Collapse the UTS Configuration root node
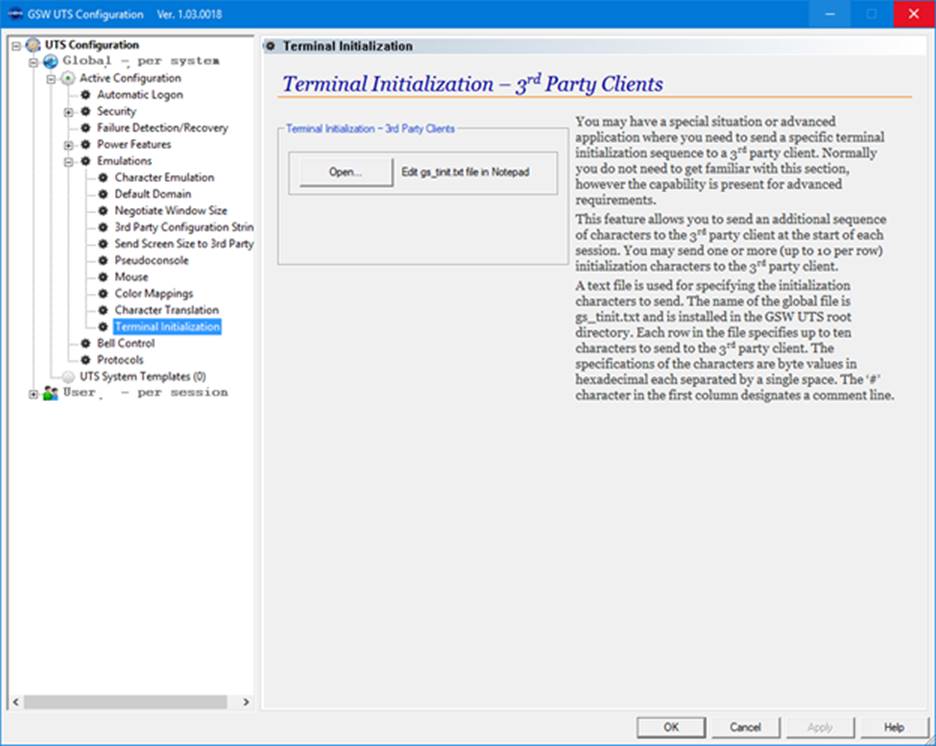936x746 pixels. click(x=16, y=45)
